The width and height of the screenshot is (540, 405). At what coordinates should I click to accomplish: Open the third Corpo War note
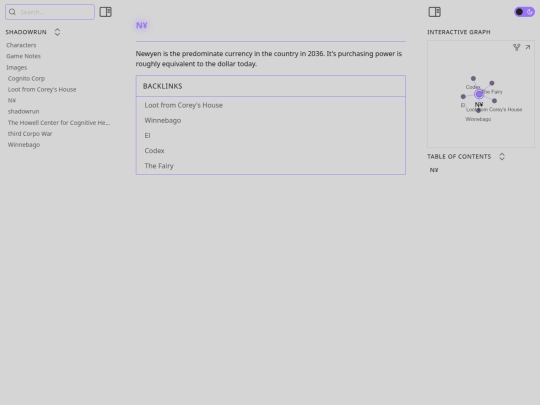point(30,134)
